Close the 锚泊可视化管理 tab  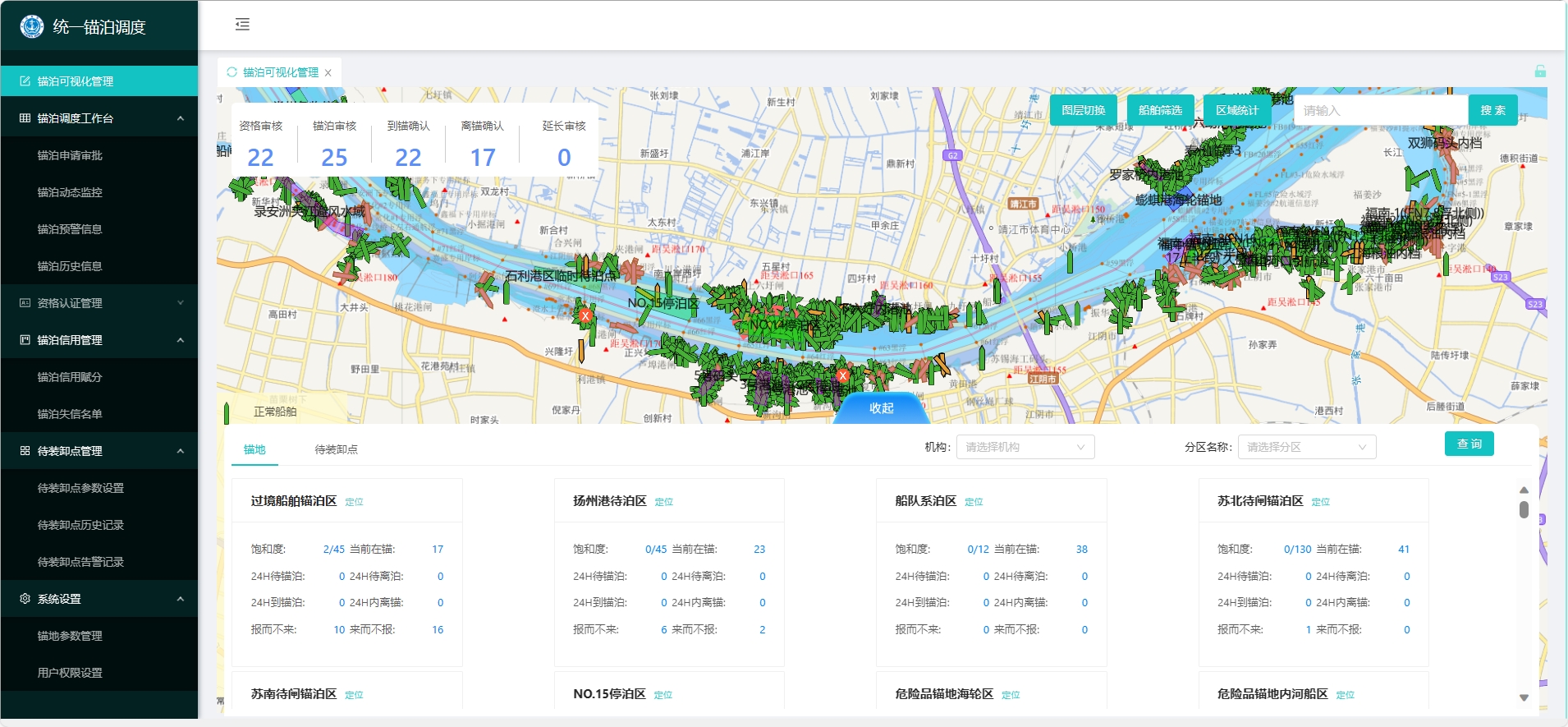(328, 73)
